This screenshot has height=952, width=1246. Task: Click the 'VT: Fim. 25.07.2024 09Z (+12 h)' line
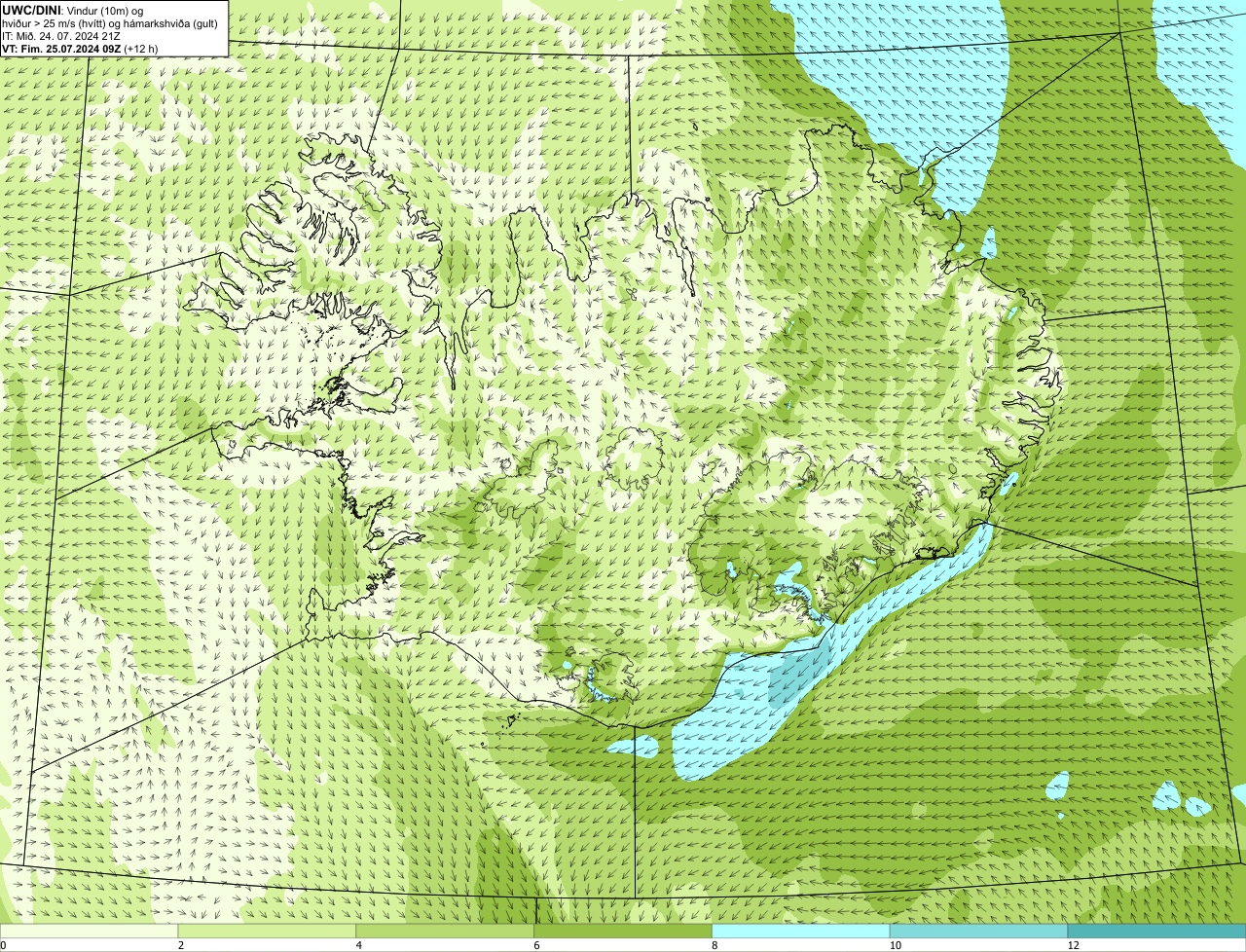[x=80, y=48]
